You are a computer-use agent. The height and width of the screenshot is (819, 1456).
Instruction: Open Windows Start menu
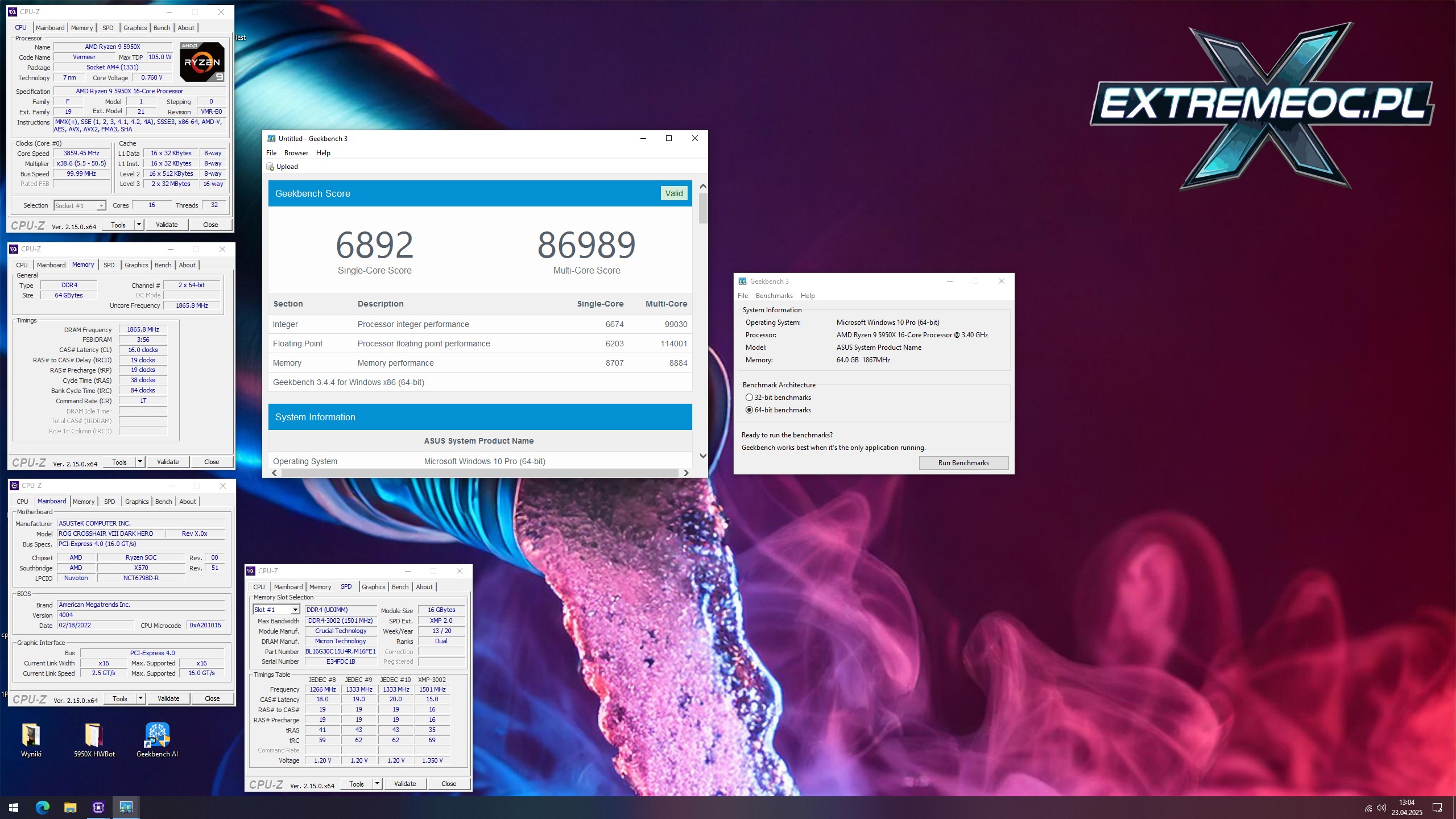[x=14, y=807]
